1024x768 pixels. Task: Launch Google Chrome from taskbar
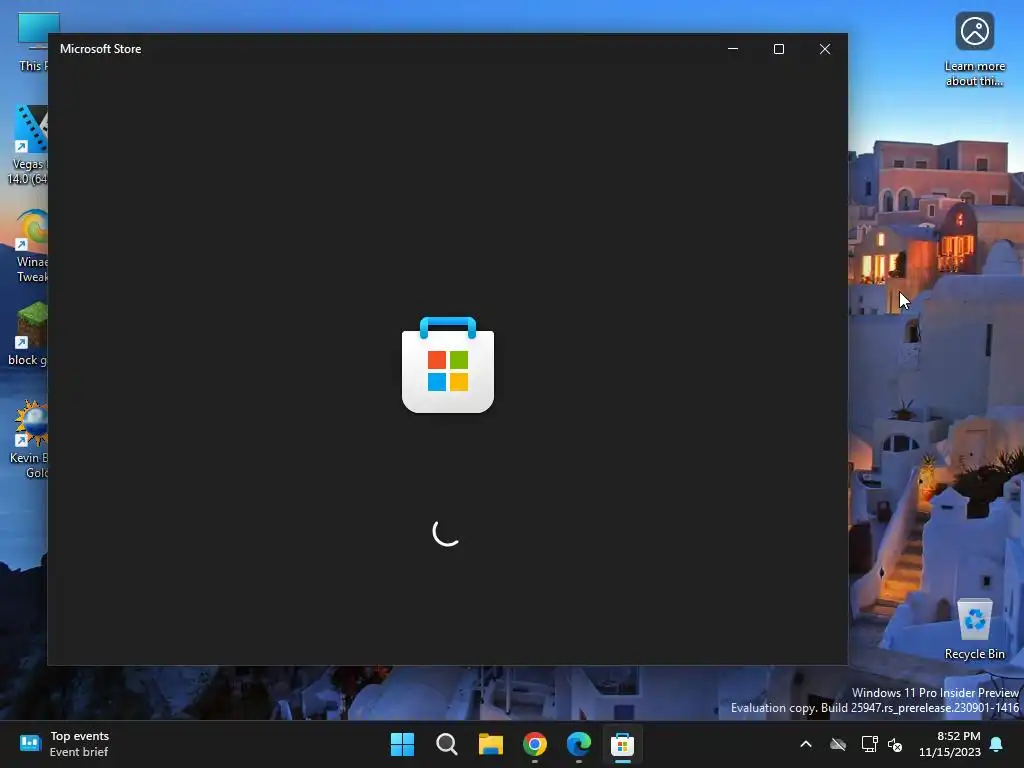535,744
